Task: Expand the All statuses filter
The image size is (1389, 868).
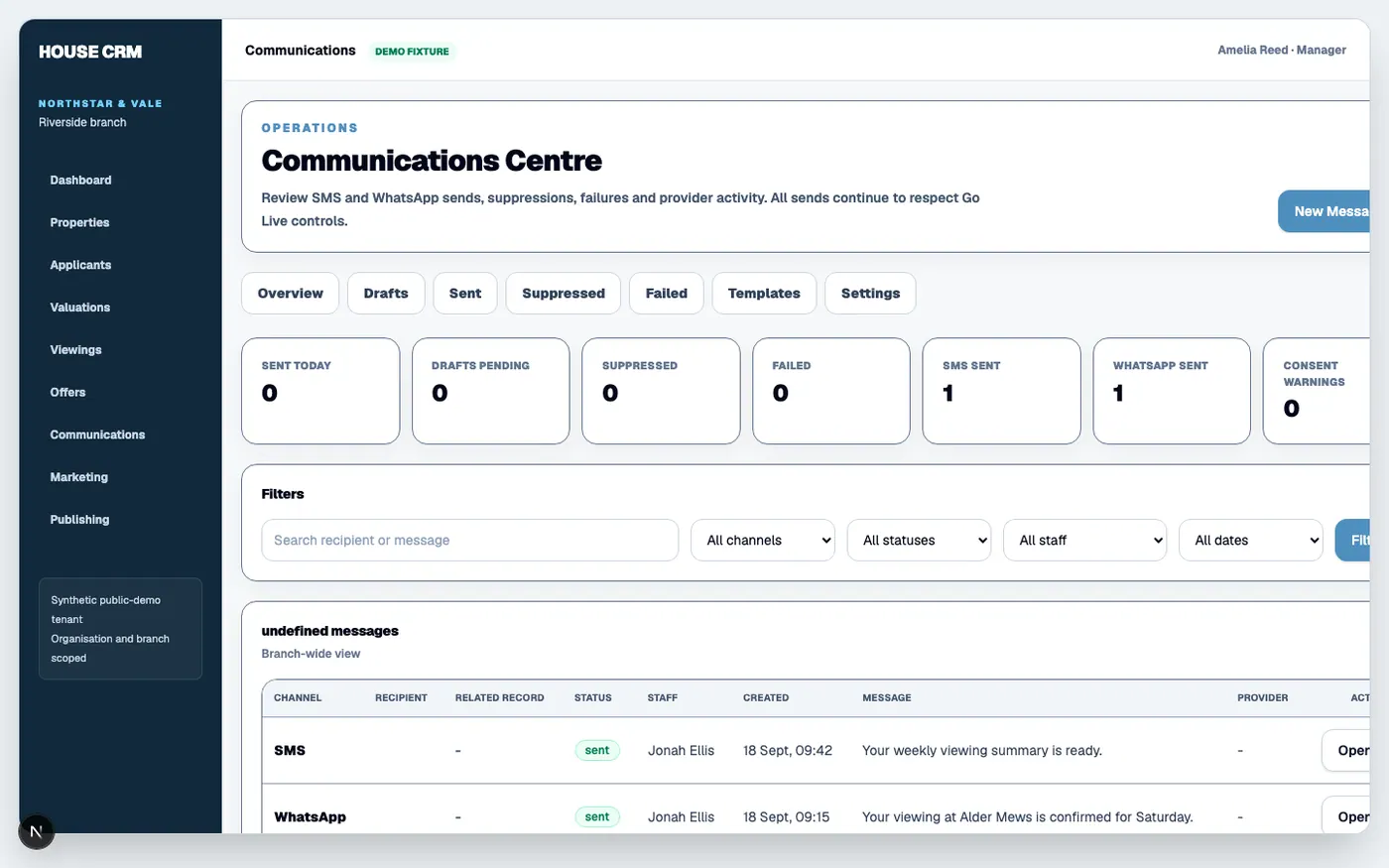Action: click(x=919, y=541)
